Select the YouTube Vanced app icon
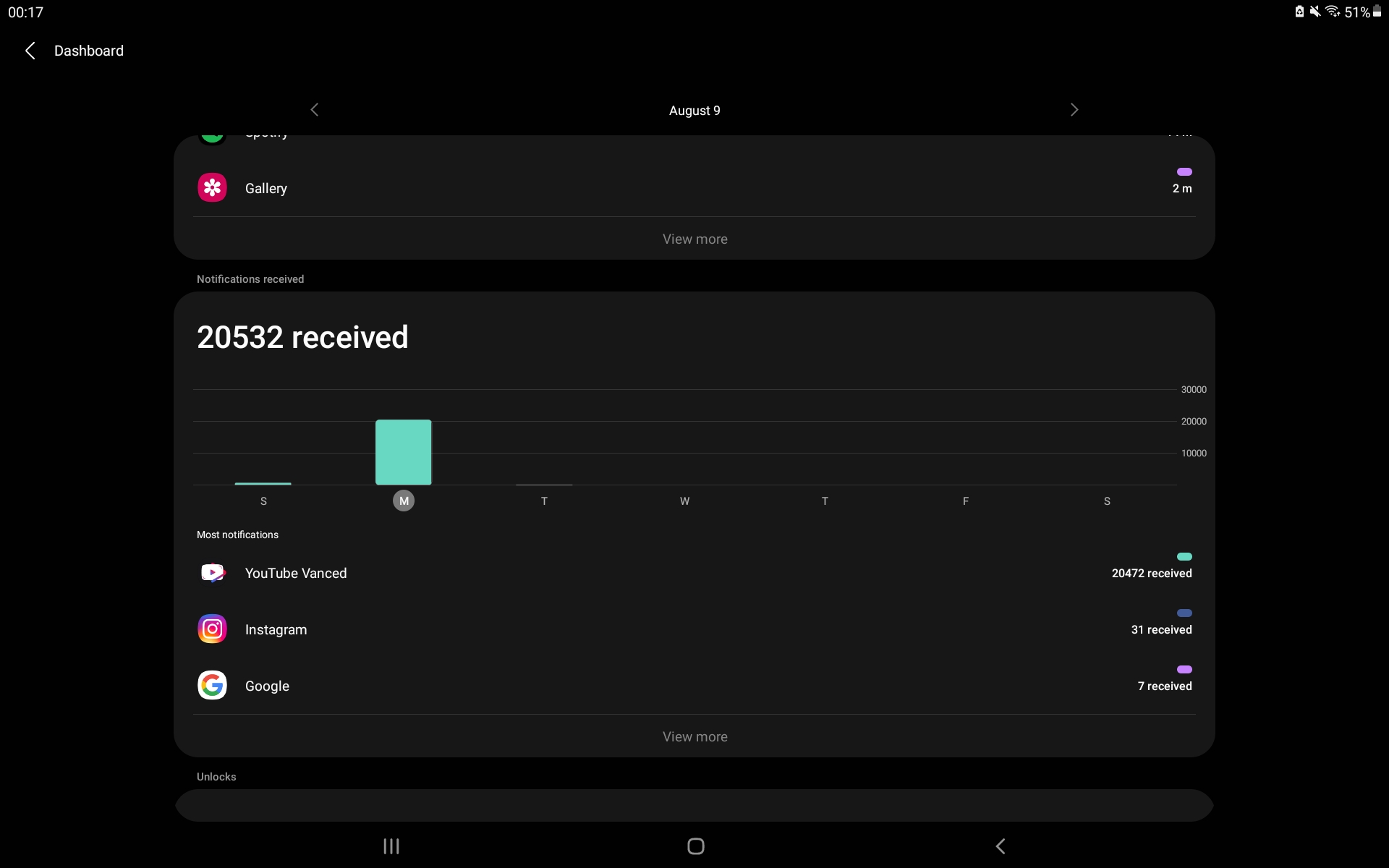 click(212, 572)
